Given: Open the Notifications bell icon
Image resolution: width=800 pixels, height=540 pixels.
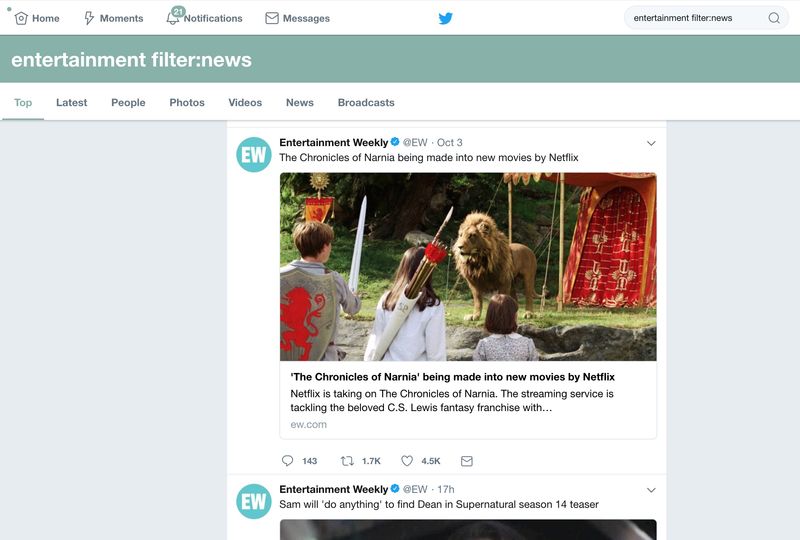Looking at the screenshot, I should click(172, 19).
